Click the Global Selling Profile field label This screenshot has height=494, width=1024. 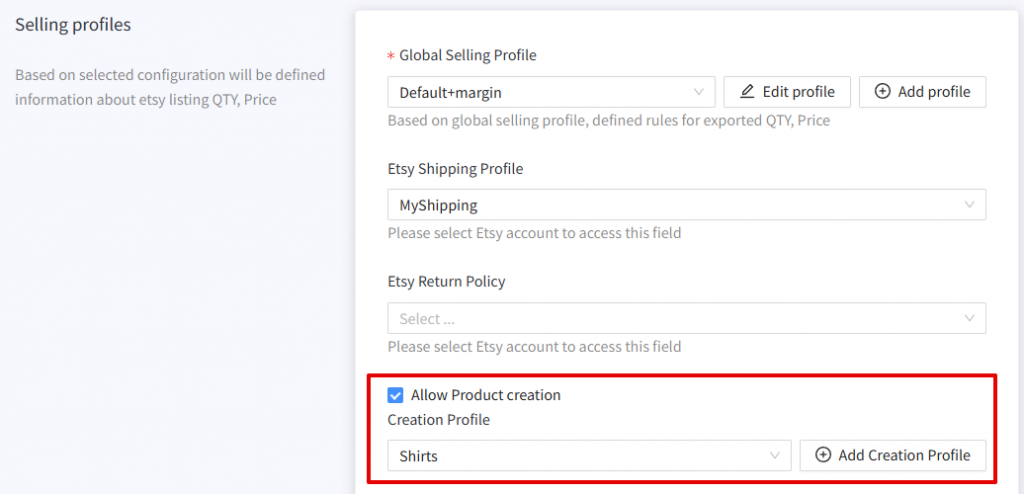(468, 56)
